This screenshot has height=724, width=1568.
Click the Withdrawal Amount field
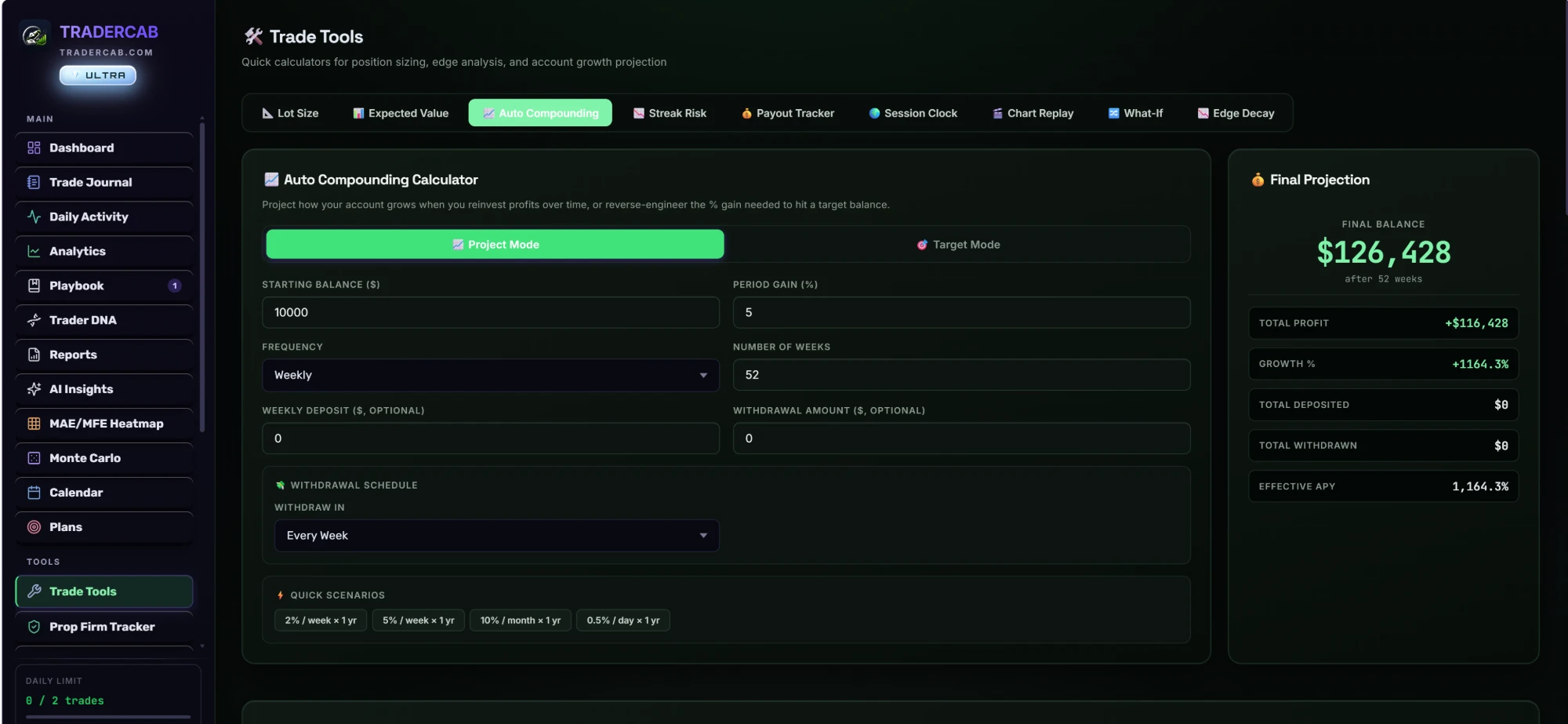tap(961, 438)
